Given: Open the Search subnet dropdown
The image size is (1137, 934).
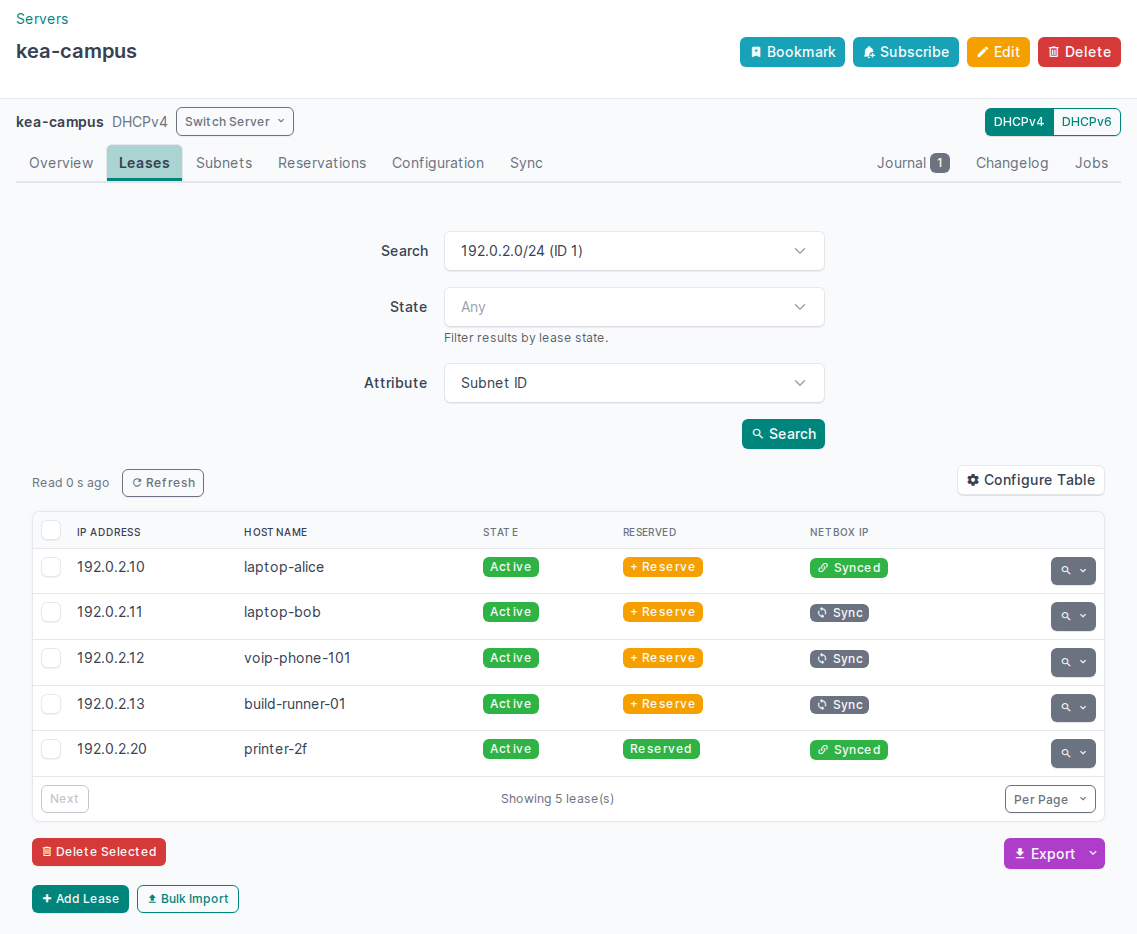Looking at the screenshot, I should click(x=634, y=251).
